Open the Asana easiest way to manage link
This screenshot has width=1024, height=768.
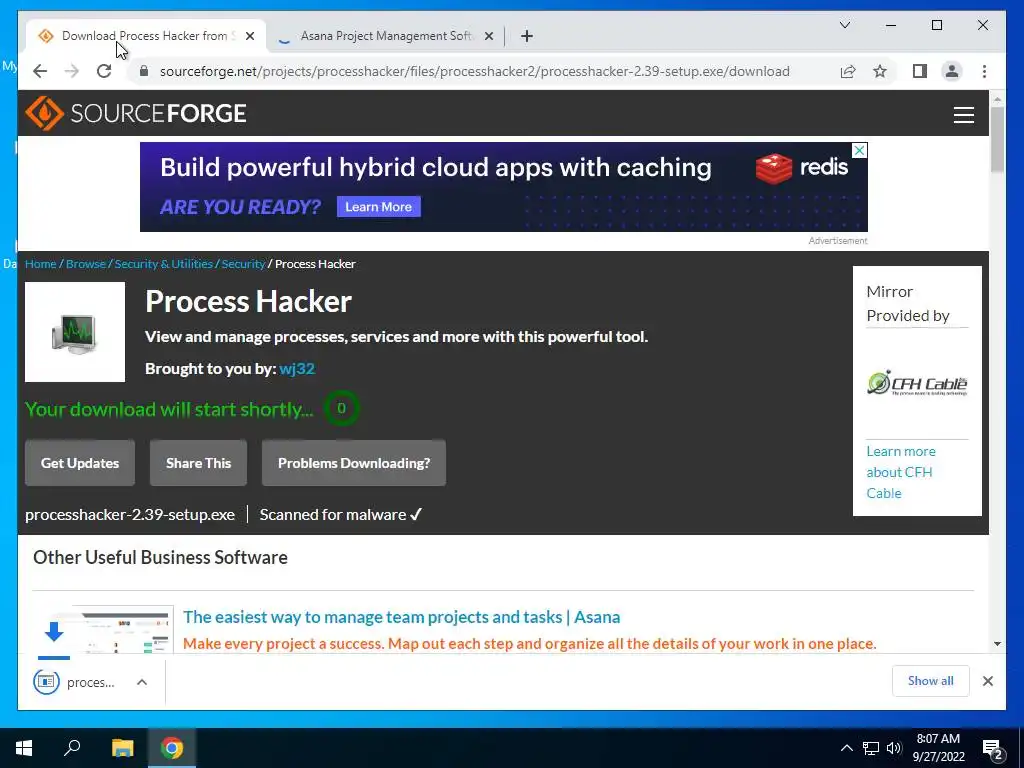click(x=402, y=617)
